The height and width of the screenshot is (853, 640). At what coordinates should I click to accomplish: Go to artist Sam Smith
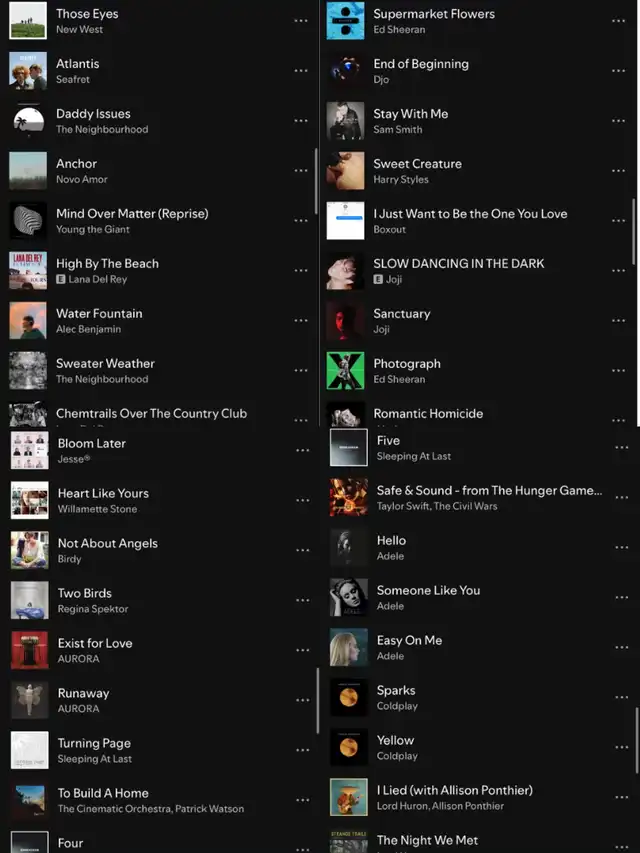(x=398, y=129)
